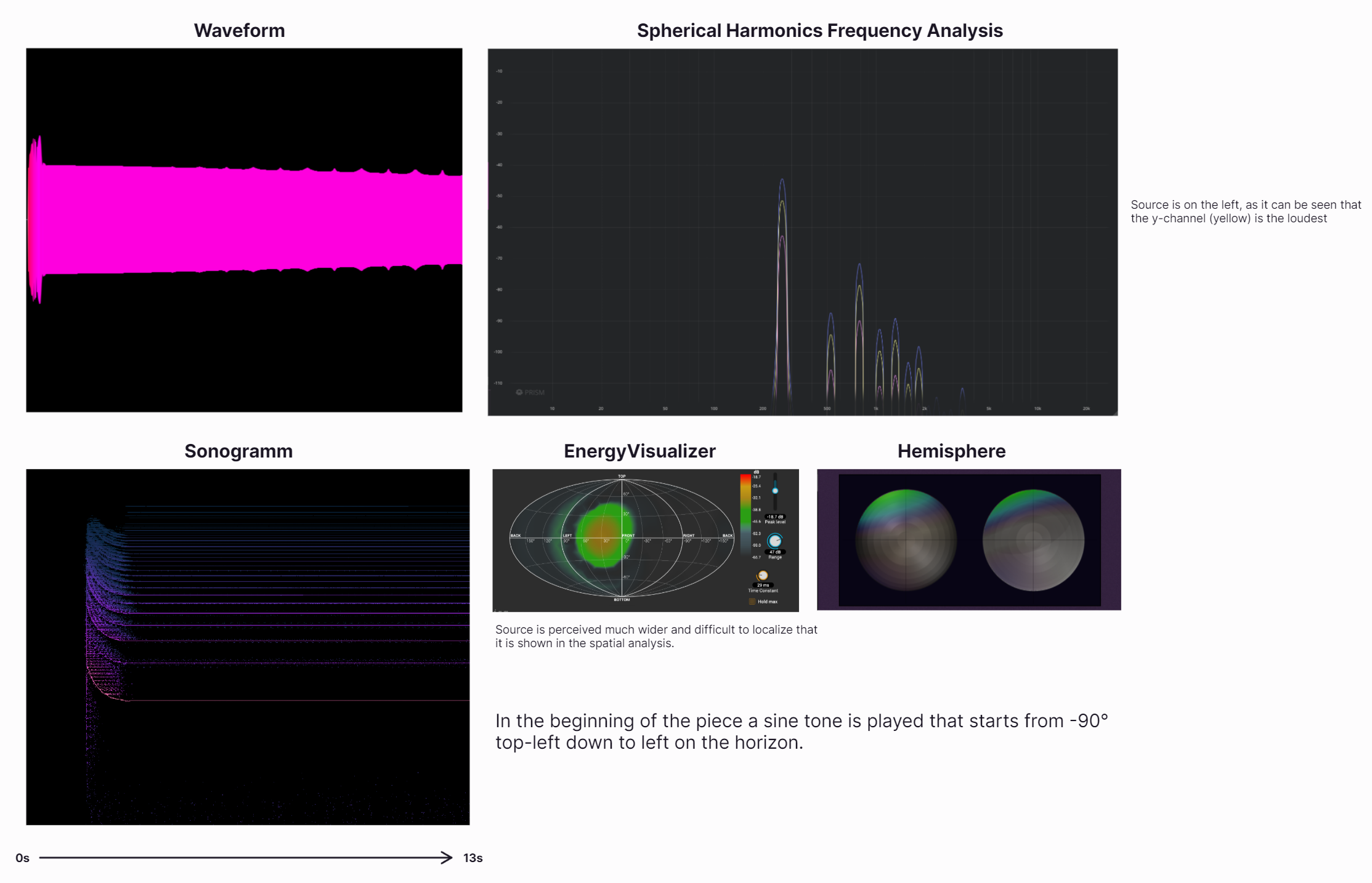Enable the Hold max checkbox

[752, 602]
